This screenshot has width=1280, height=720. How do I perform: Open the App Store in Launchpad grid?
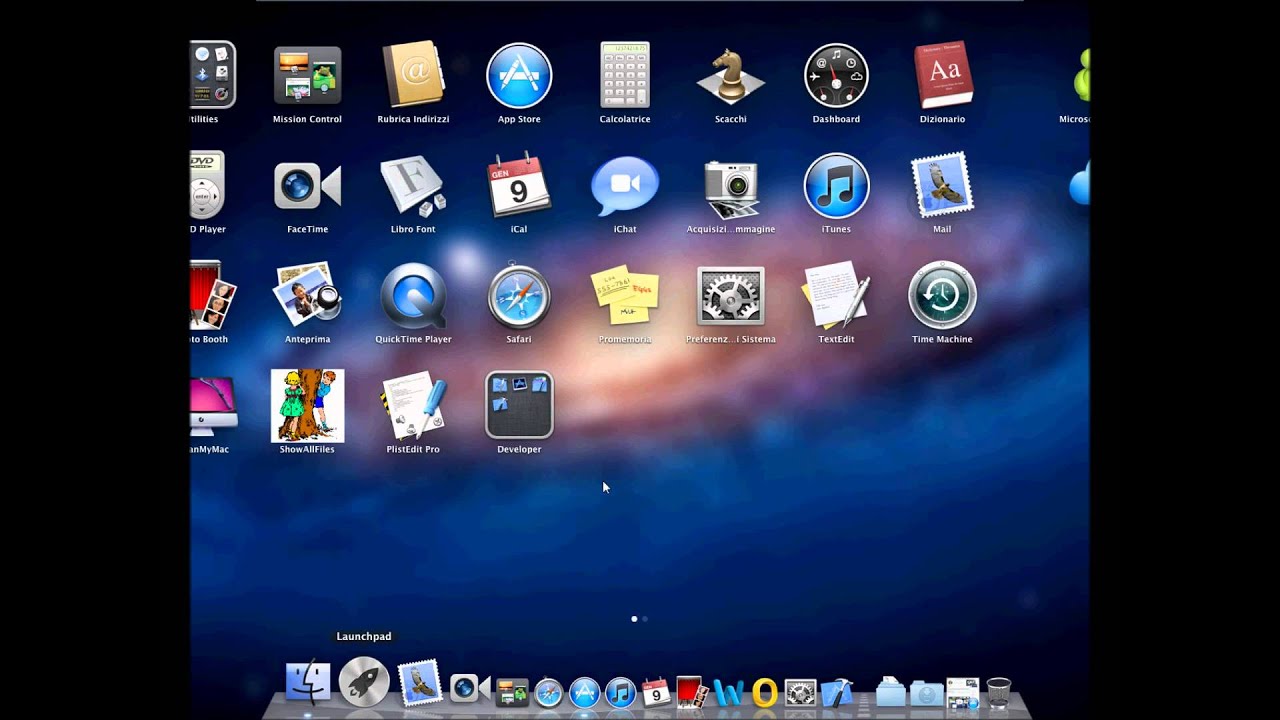pos(519,75)
